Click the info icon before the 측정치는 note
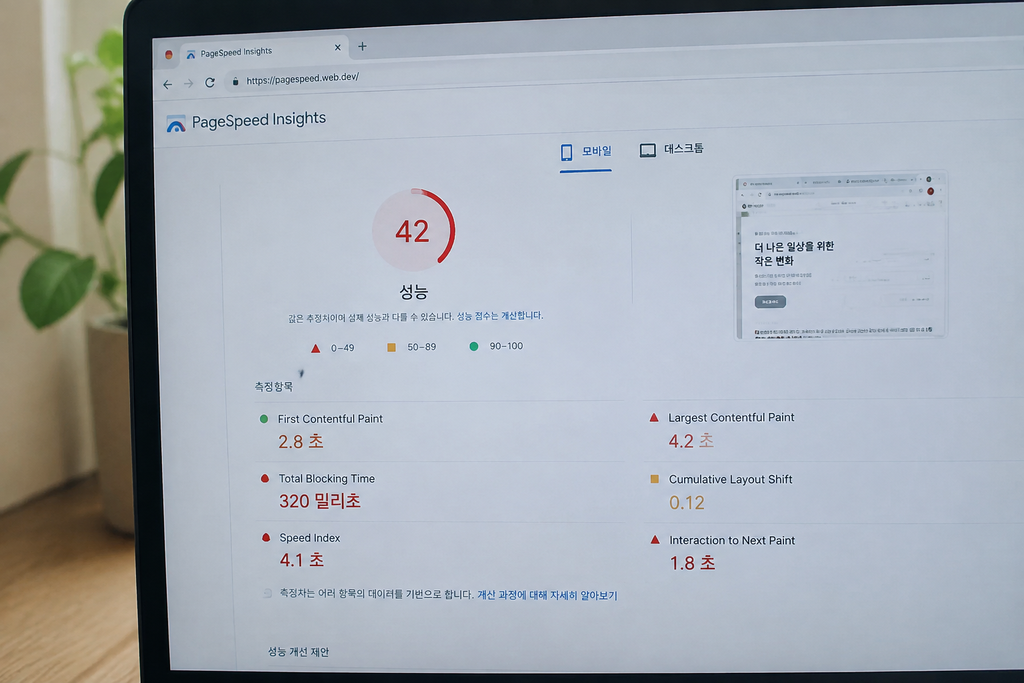Screen dimensions: 1024x683 pos(268,594)
